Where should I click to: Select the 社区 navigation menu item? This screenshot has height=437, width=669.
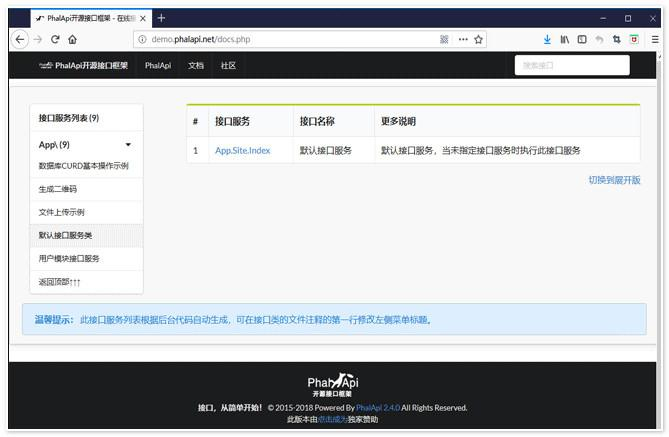[x=228, y=66]
